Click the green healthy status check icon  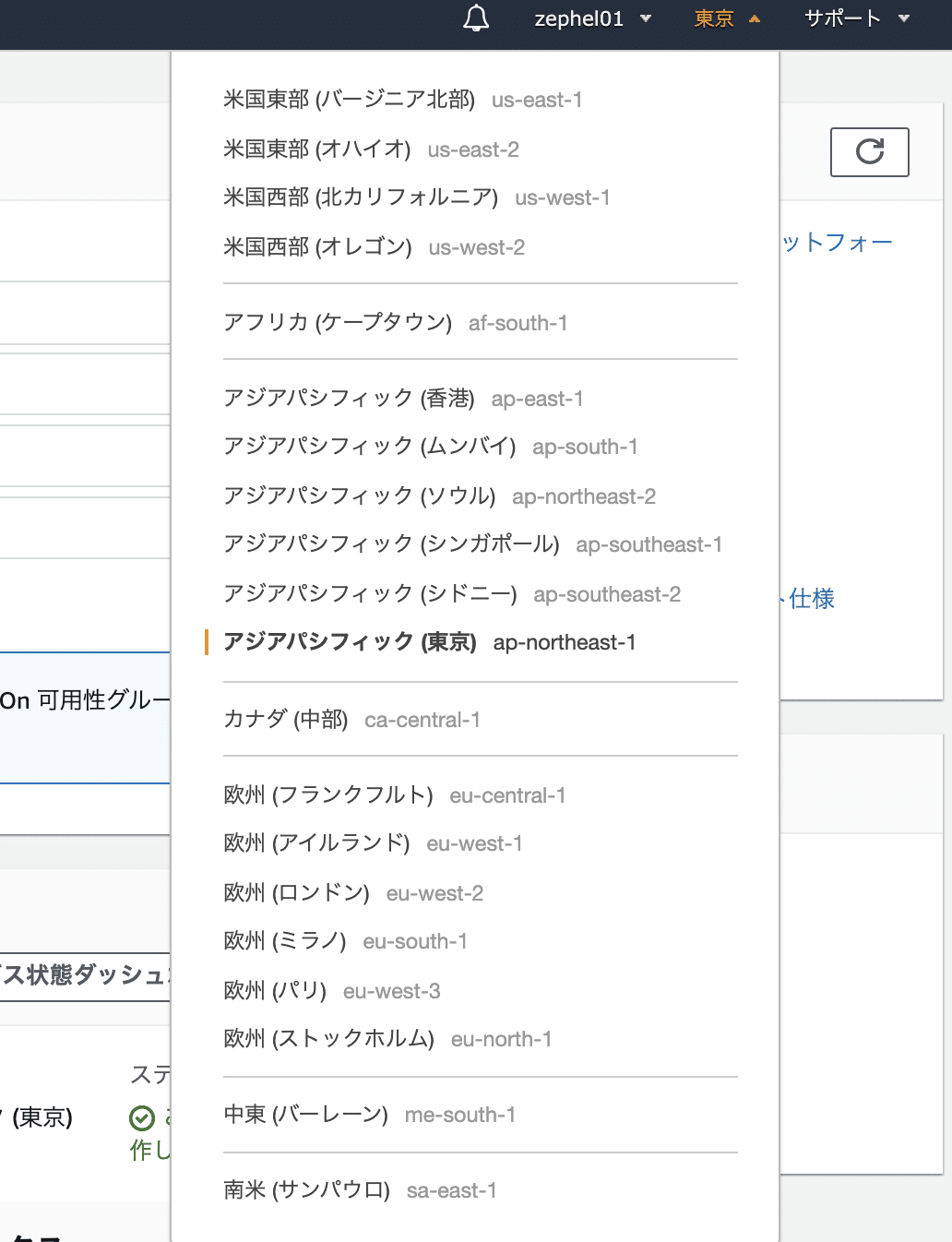[141, 1117]
